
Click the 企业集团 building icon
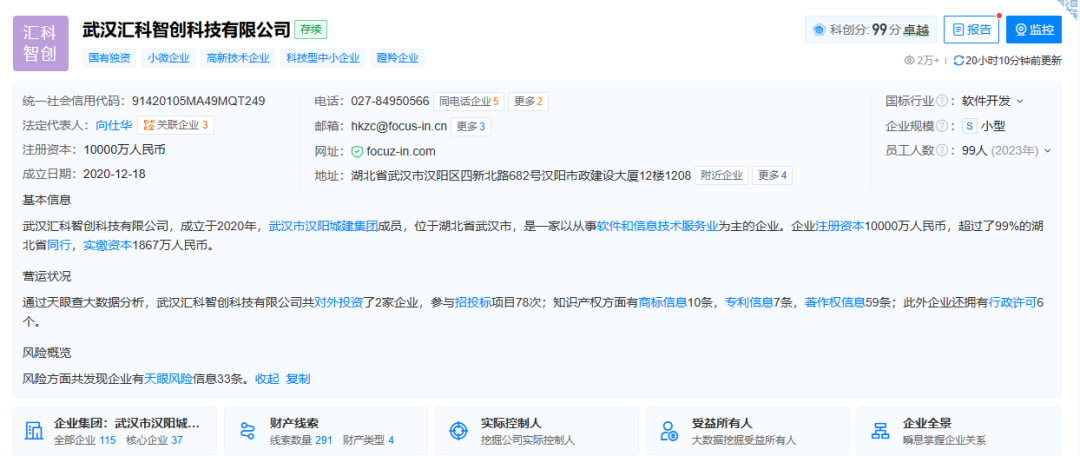point(34,431)
